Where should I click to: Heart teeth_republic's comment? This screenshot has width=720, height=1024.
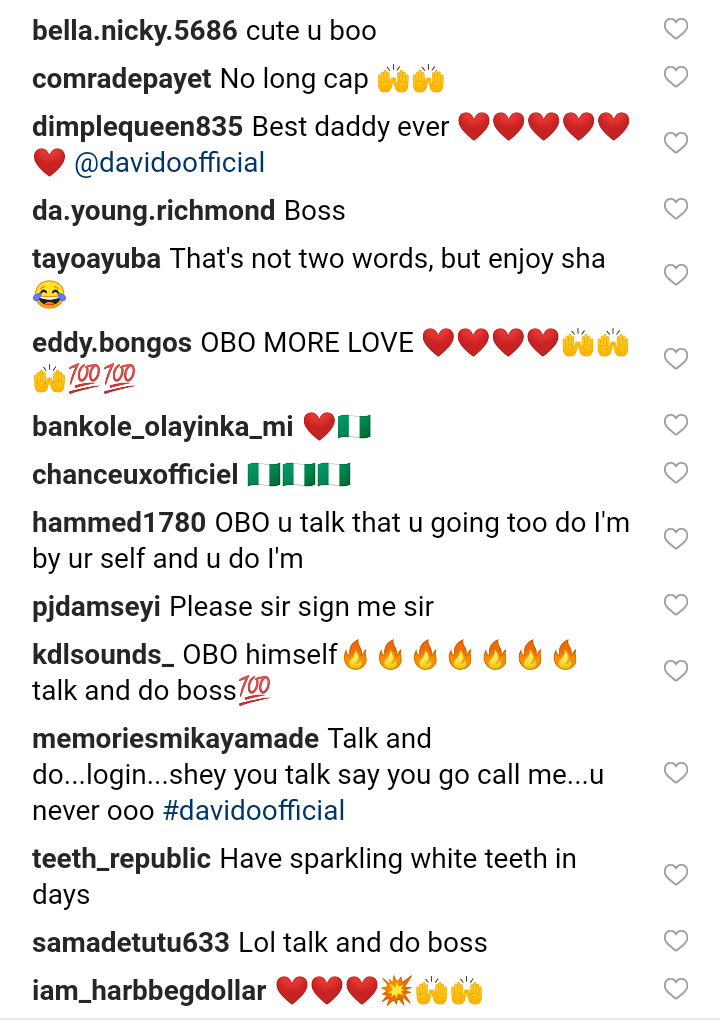pyautogui.click(x=676, y=875)
